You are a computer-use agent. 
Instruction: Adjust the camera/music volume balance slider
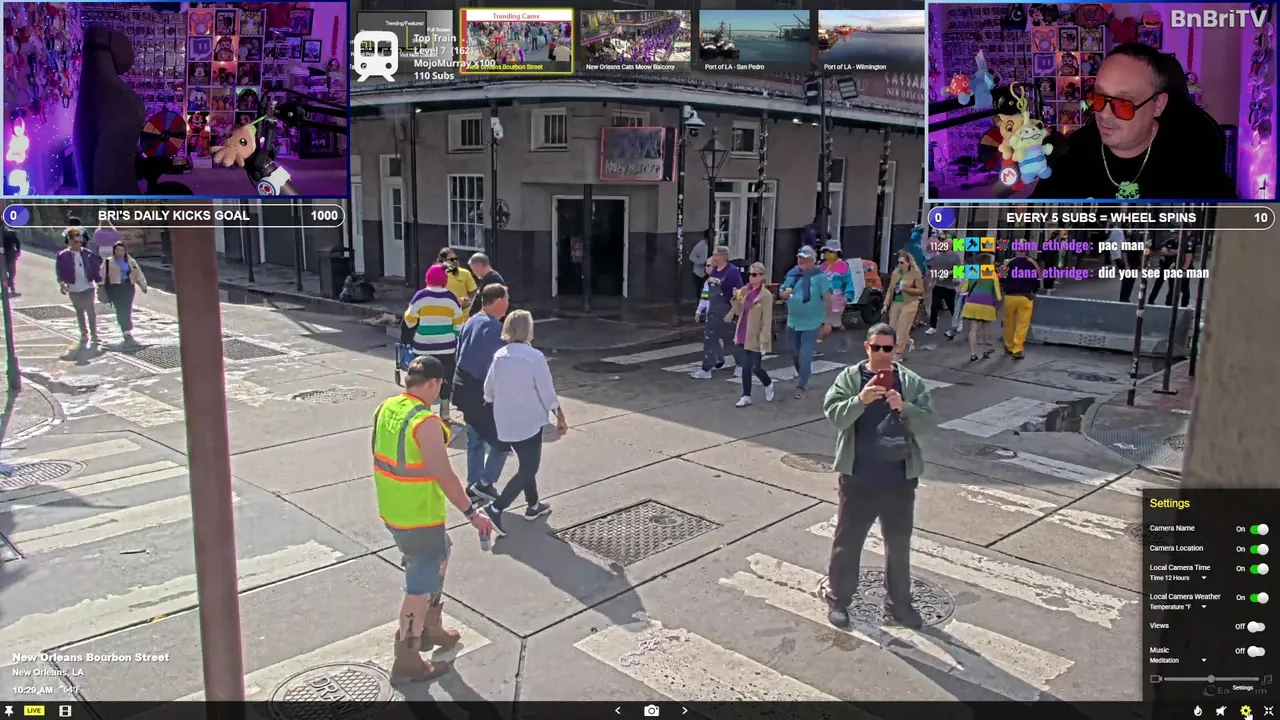pos(1211,680)
